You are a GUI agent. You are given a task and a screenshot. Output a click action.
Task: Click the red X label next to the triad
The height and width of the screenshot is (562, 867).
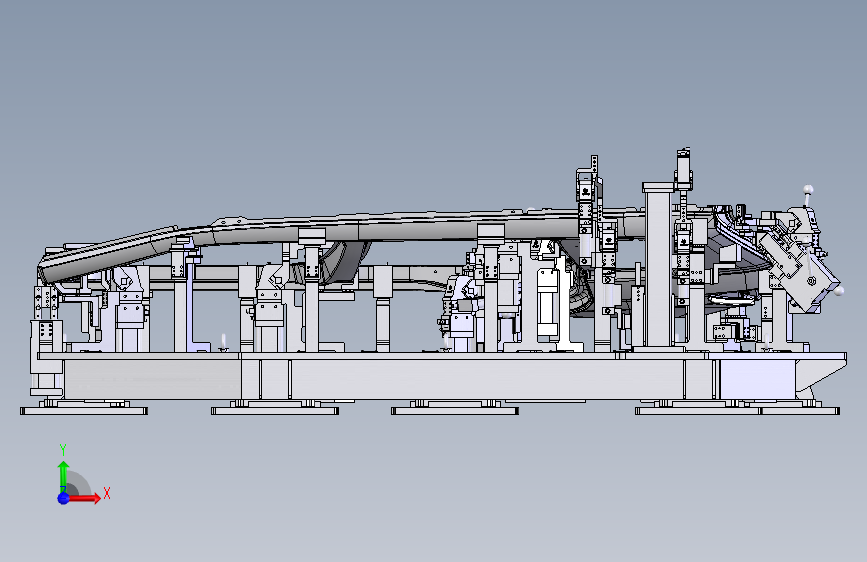107,493
